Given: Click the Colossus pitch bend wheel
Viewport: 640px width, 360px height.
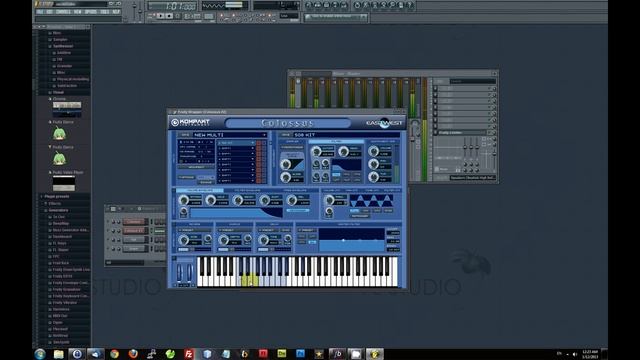Looking at the screenshot, I should (x=180, y=273).
